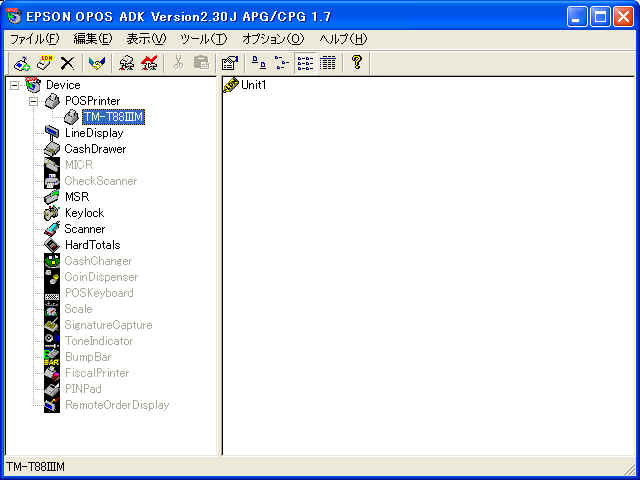Viewport: 640px width, 480px height.
Task: Select the Scanner tree item
Action: tap(84, 229)
